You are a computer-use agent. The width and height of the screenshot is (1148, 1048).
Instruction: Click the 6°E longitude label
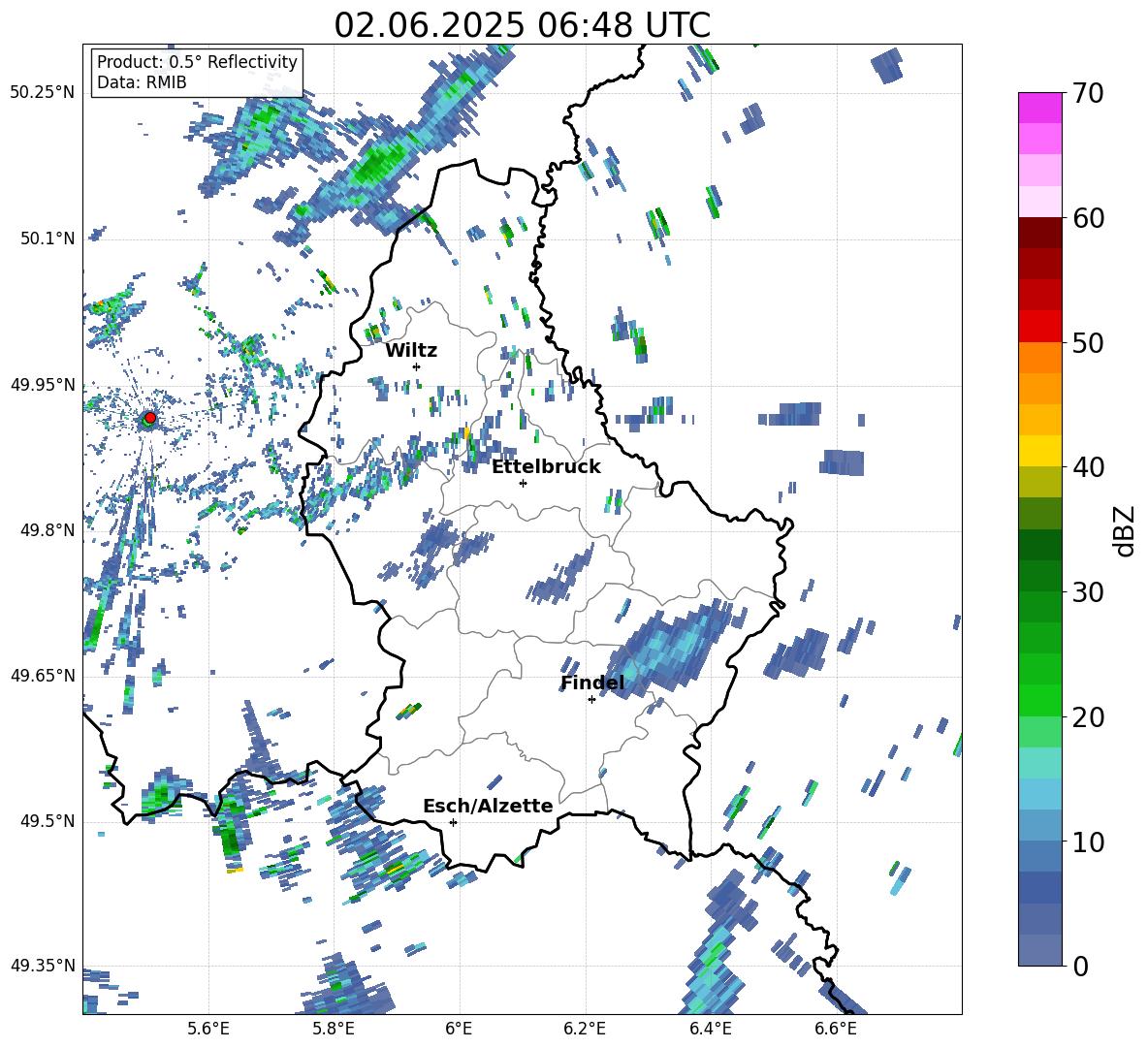(x=459, y=1029)
